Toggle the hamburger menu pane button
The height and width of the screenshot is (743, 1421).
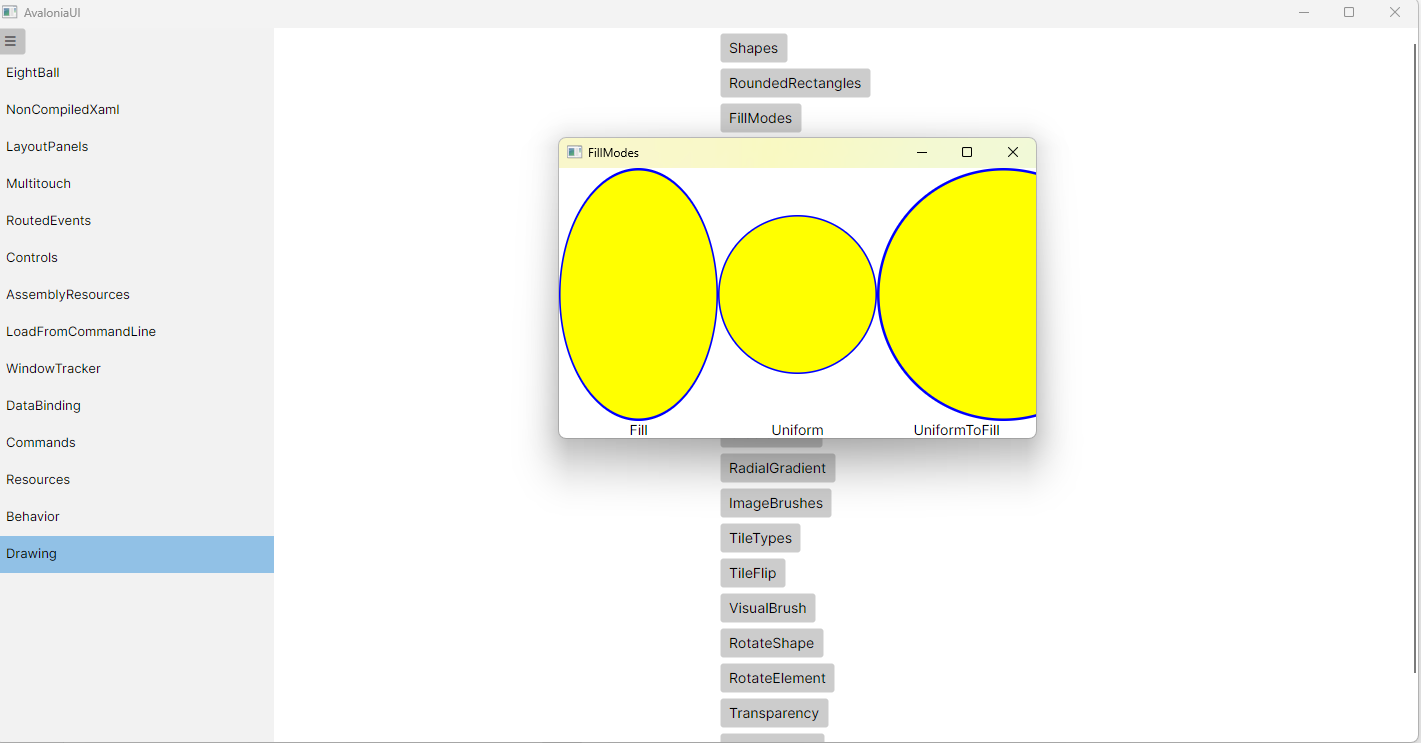12,41
